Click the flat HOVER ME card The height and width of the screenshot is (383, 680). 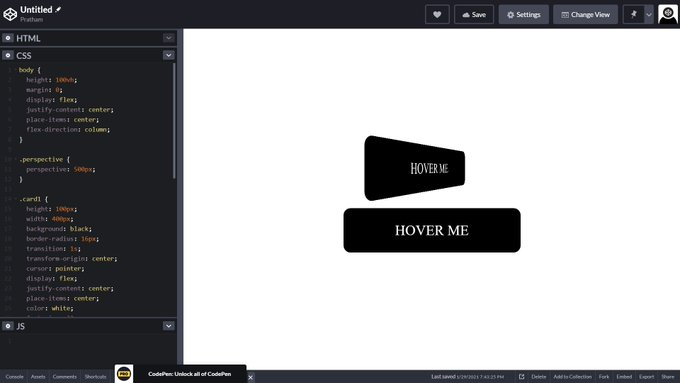tap(432, 230)
